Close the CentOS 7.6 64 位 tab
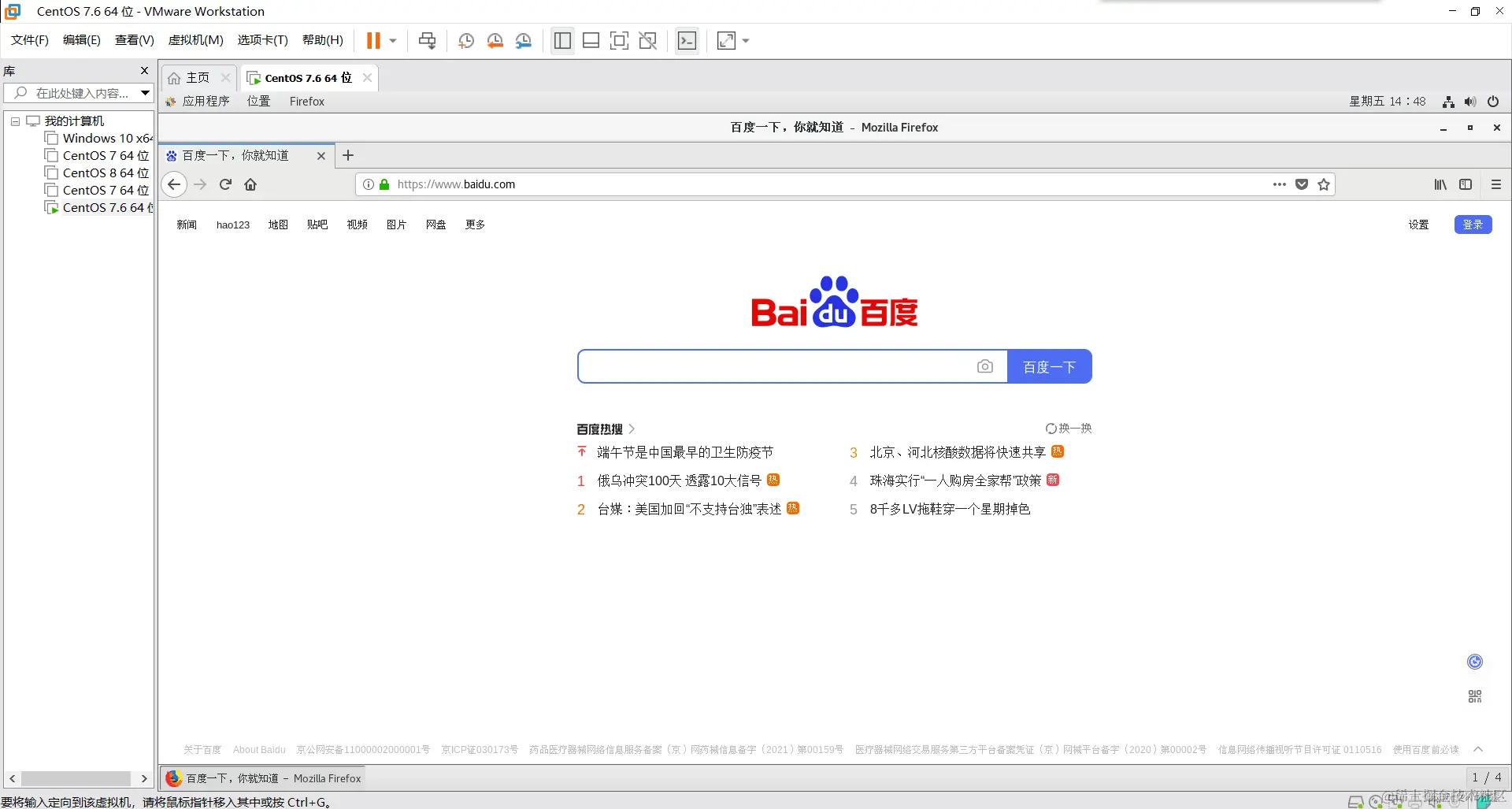Viewport: 1512px width, 809px height. click(367, 77)
